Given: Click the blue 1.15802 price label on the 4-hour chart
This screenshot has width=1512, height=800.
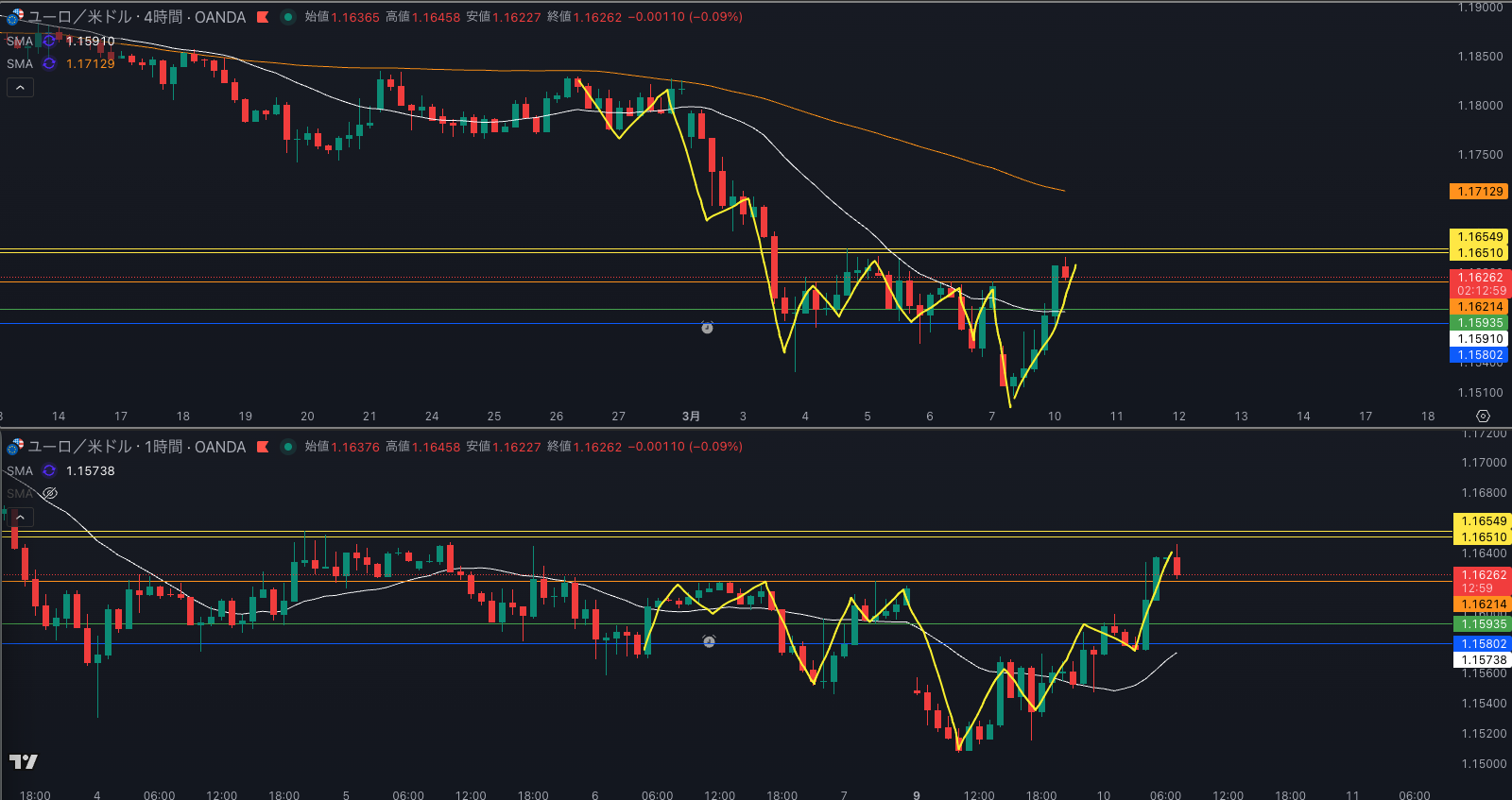Looking at the screenshot, I should (x=1480, y=355).
